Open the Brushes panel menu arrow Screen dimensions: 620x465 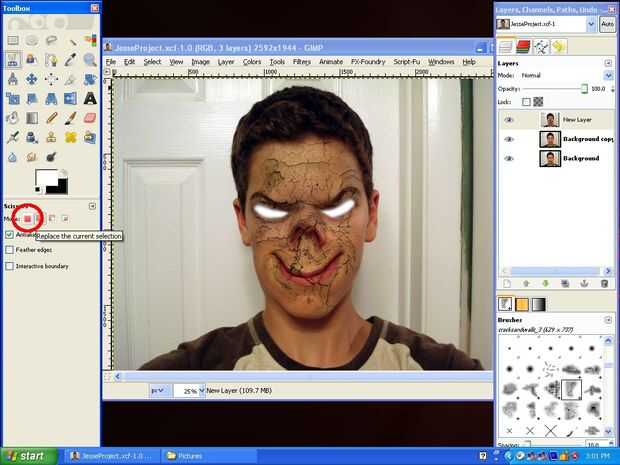pyautogui.click(x=608, y=320)
